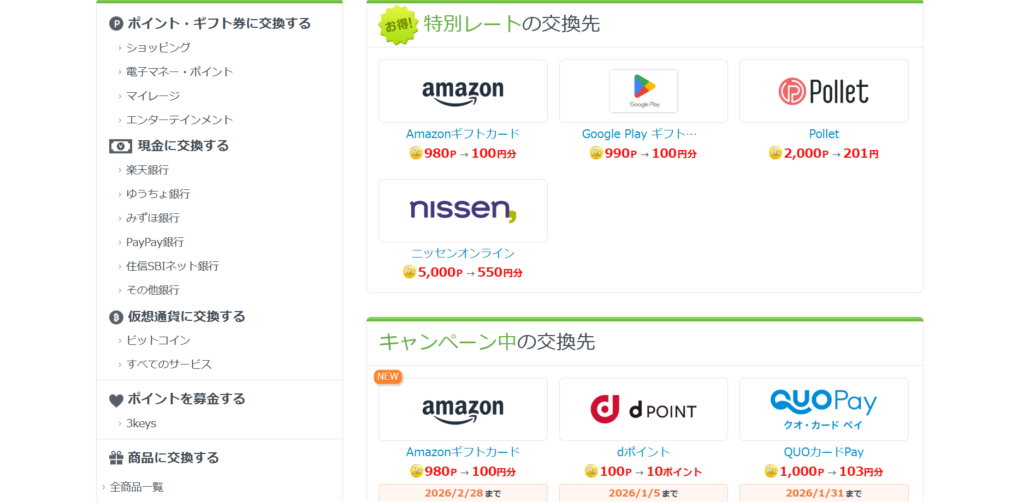
Task: Open the QUO Pay logo card
Action: click(x=823, y=409)
